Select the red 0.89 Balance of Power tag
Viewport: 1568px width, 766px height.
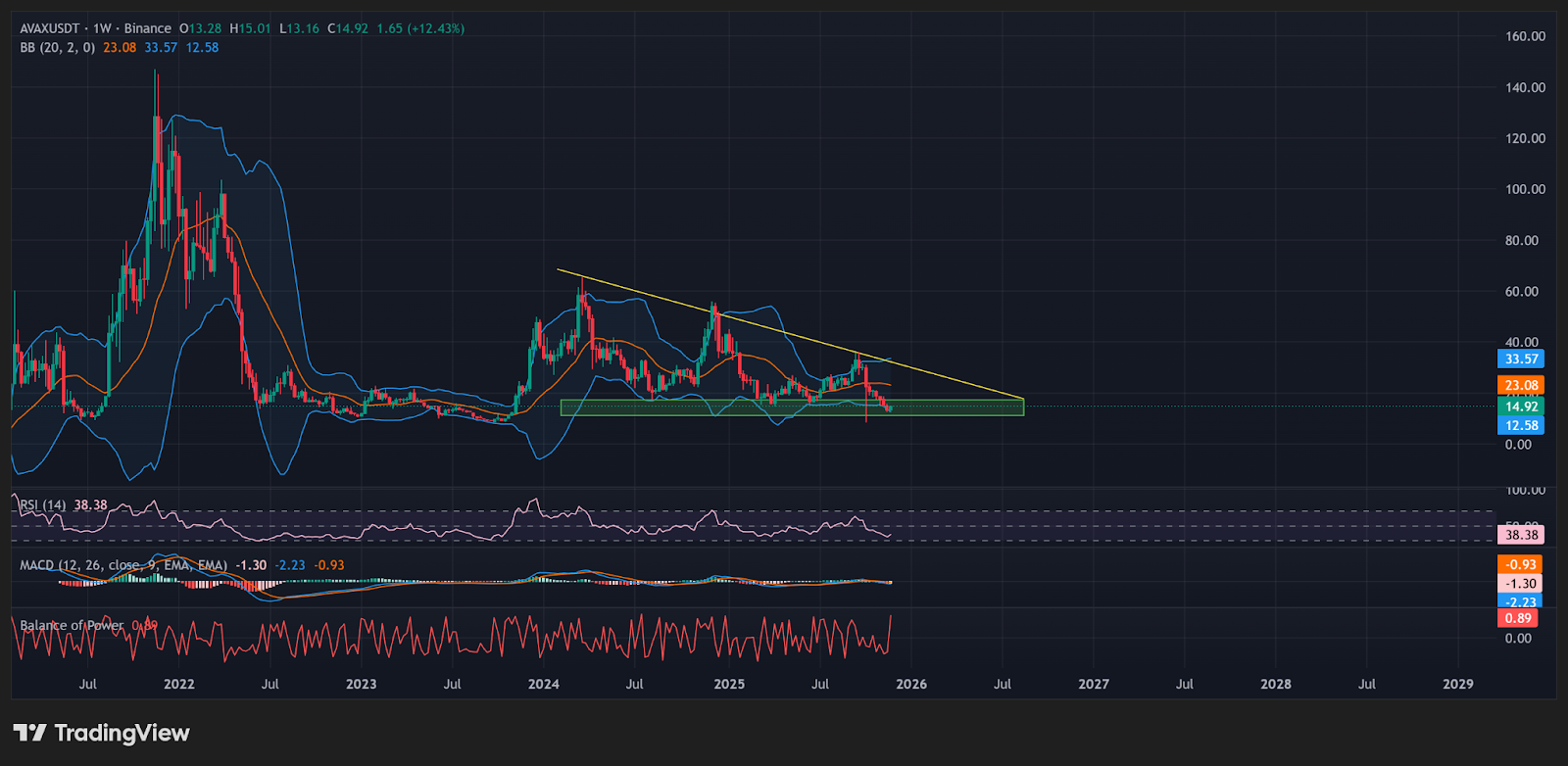coord(1518,618)
